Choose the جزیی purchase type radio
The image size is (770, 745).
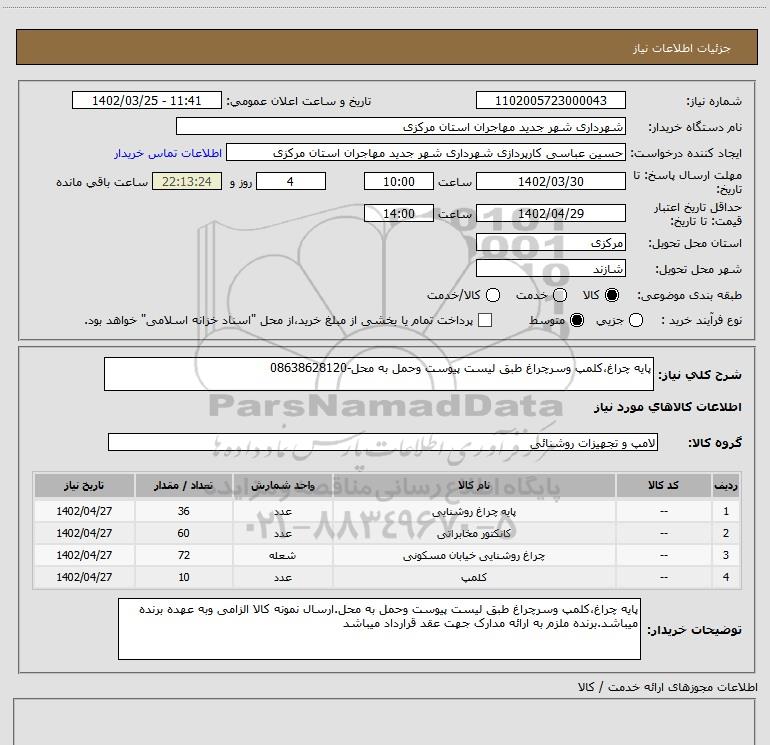point(635,320)
